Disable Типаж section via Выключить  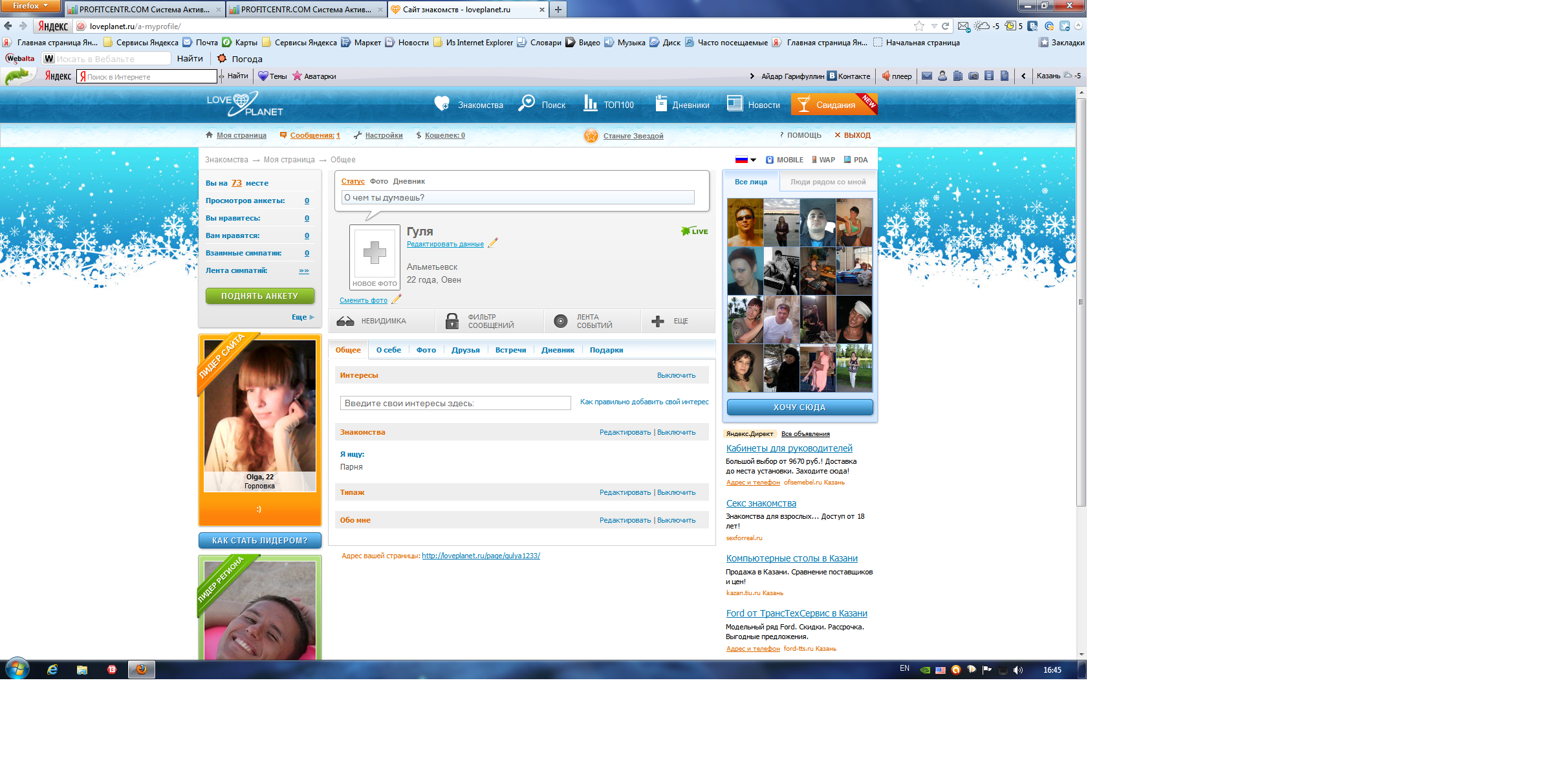(x=676, y=492)
